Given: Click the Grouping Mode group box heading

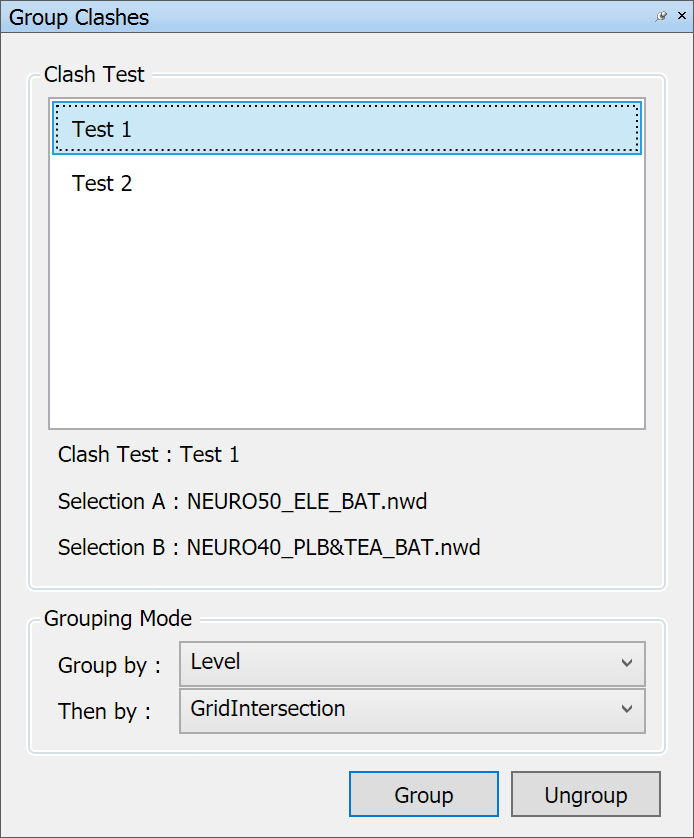Looking at the screenshot, I should [118, 619].
